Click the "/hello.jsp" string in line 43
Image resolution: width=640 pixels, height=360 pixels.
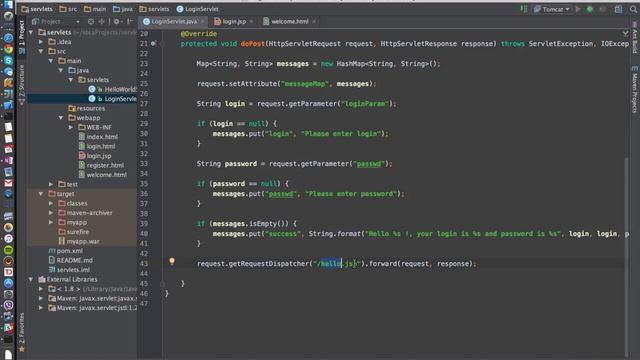click(x=337, y=264)
